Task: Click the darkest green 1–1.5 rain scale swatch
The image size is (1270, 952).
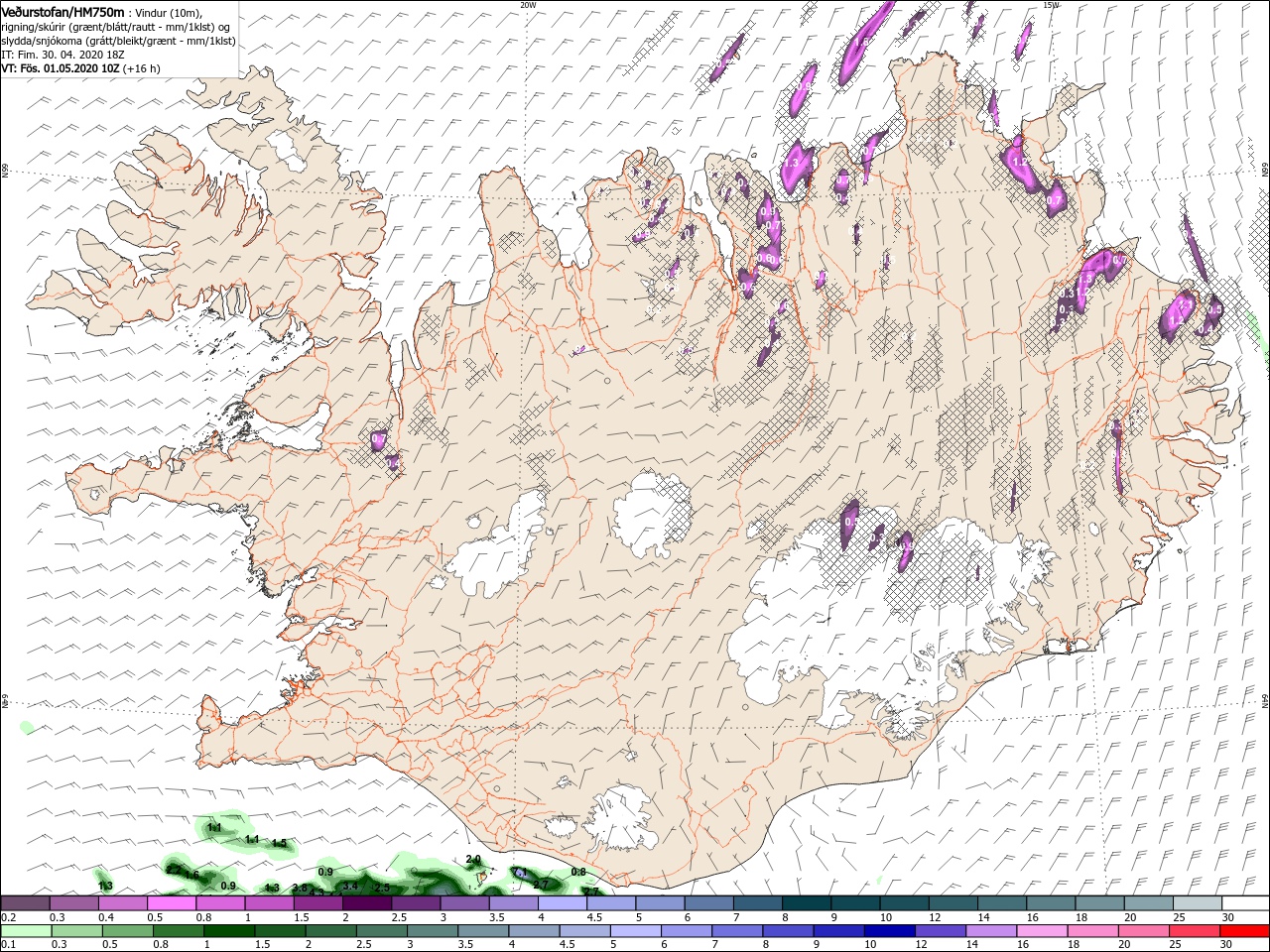Action: coord(227,931)
